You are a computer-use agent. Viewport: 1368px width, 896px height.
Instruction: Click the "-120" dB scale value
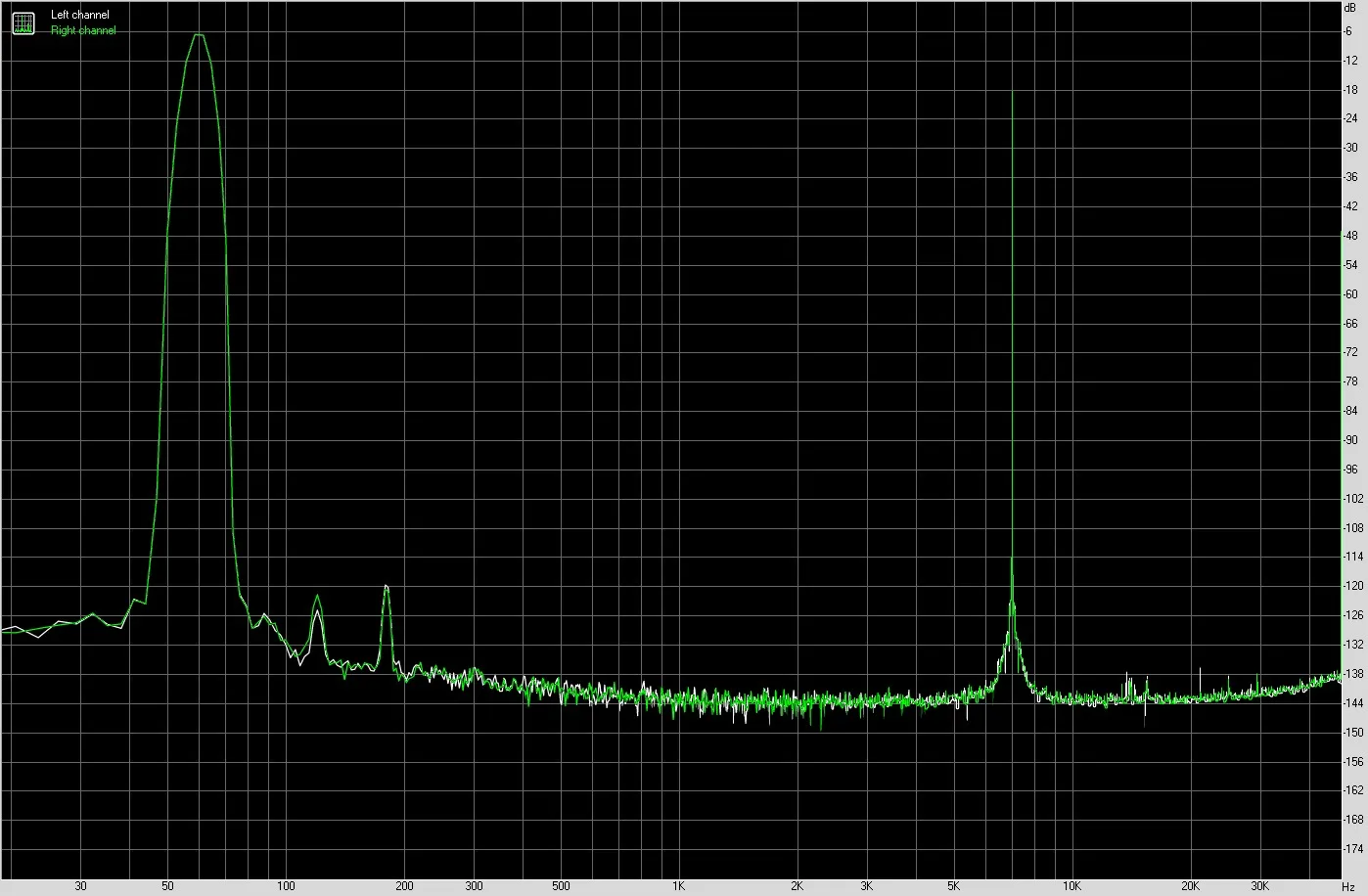click(x=1353, y=586)
